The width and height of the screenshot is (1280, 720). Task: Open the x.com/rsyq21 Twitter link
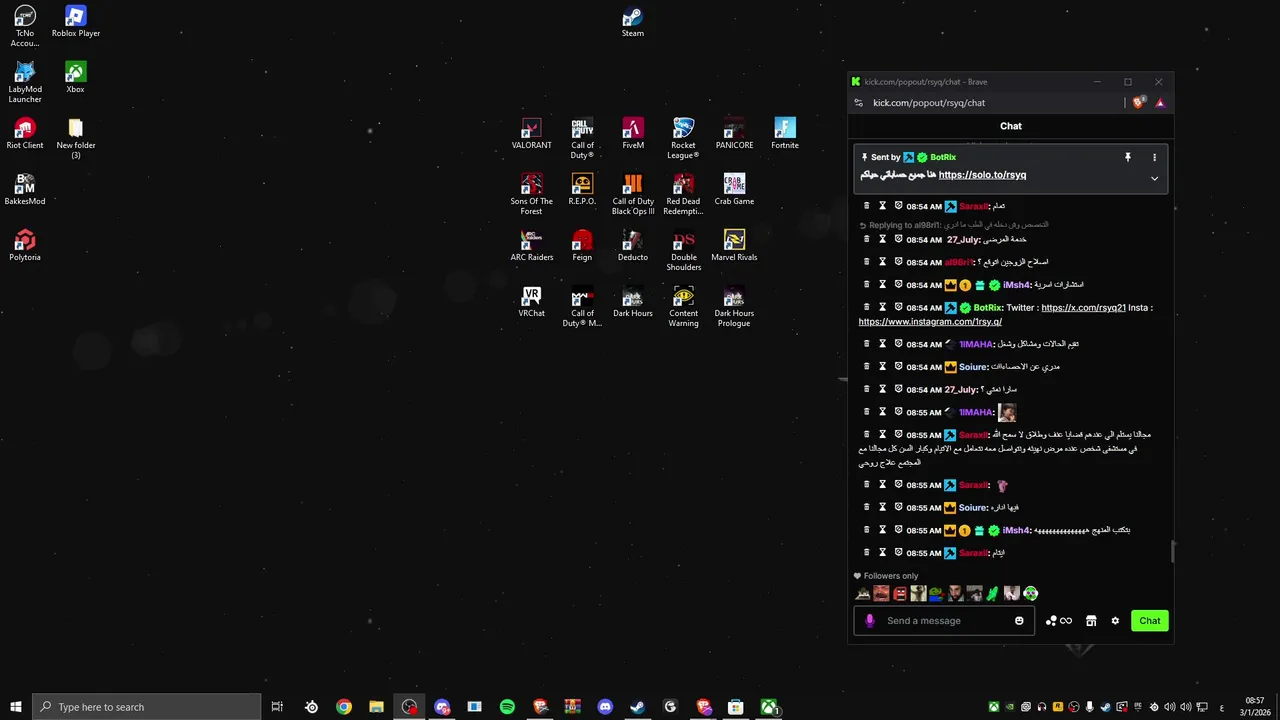point(1083,308)
